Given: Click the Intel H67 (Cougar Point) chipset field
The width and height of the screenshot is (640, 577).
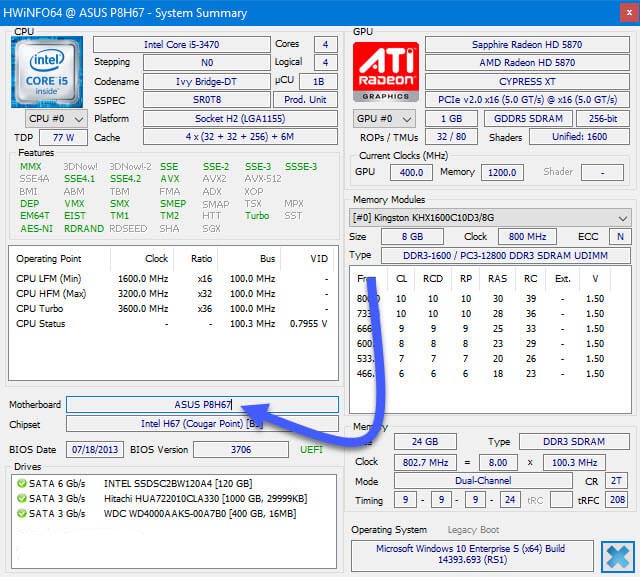Looking at the screenshot, I should (202, 424).
